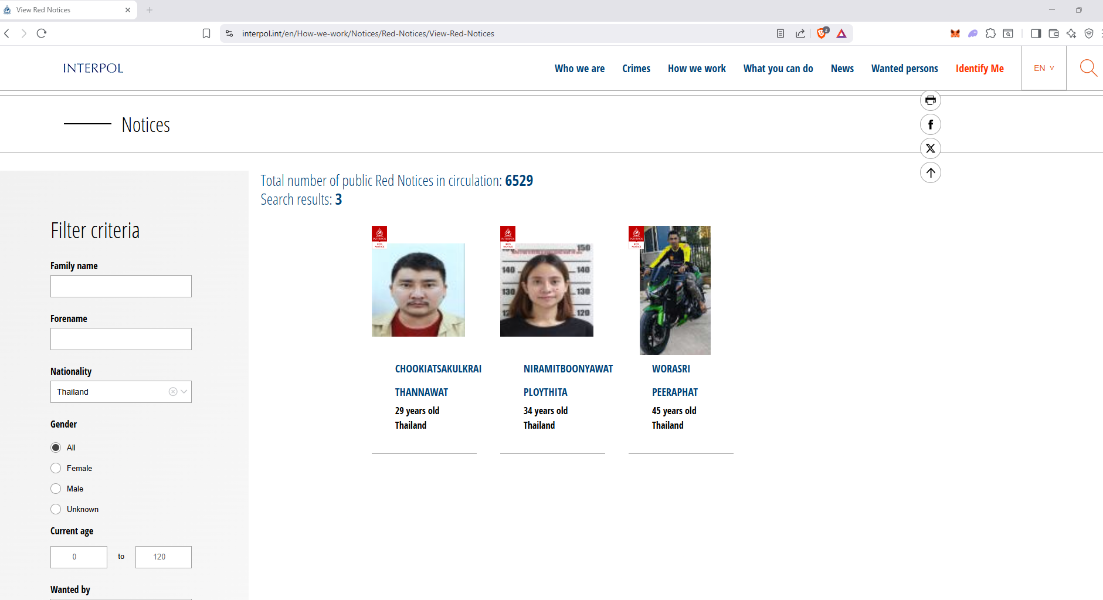The image size is (1103, 600).
Task: Open the EN language selector
Action: [x=1043, y=68]
